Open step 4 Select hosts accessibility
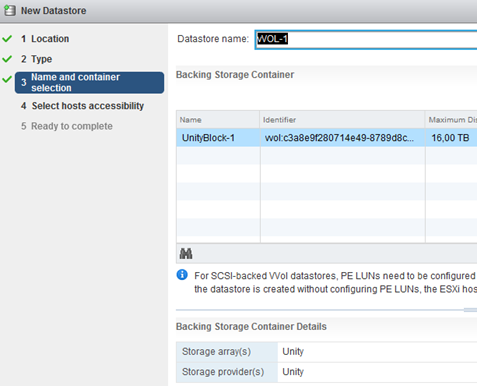477x386 pixels. (x=82, y=106)
